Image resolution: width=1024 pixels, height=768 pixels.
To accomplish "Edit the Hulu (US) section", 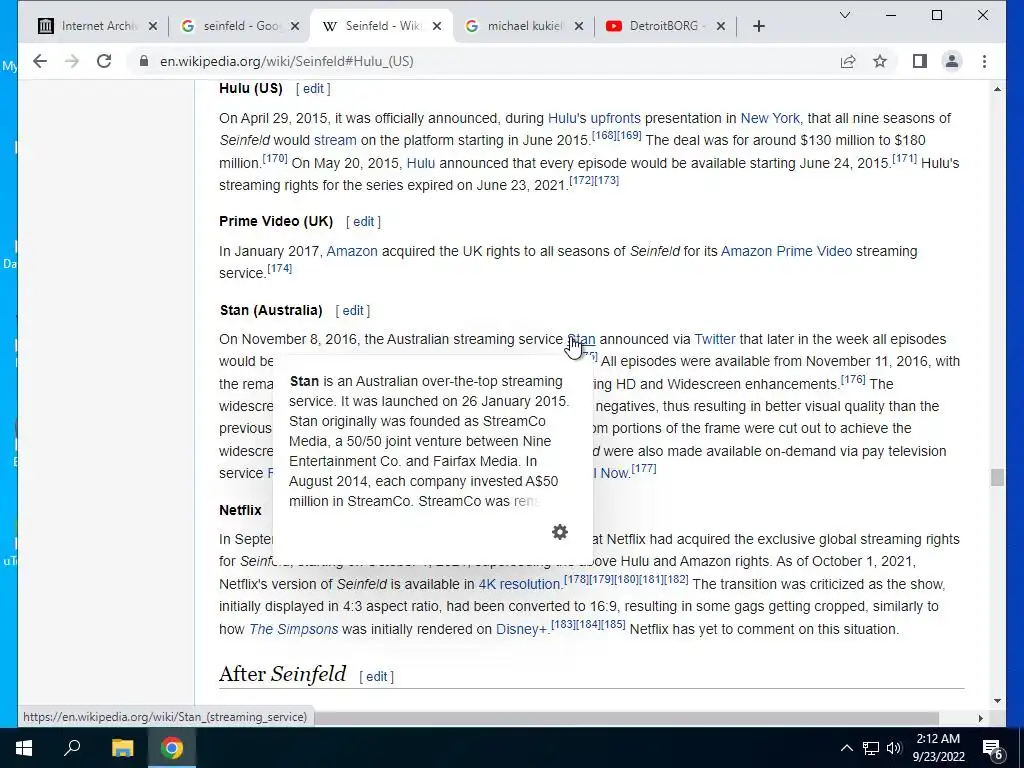I will (x=313, y=89).
